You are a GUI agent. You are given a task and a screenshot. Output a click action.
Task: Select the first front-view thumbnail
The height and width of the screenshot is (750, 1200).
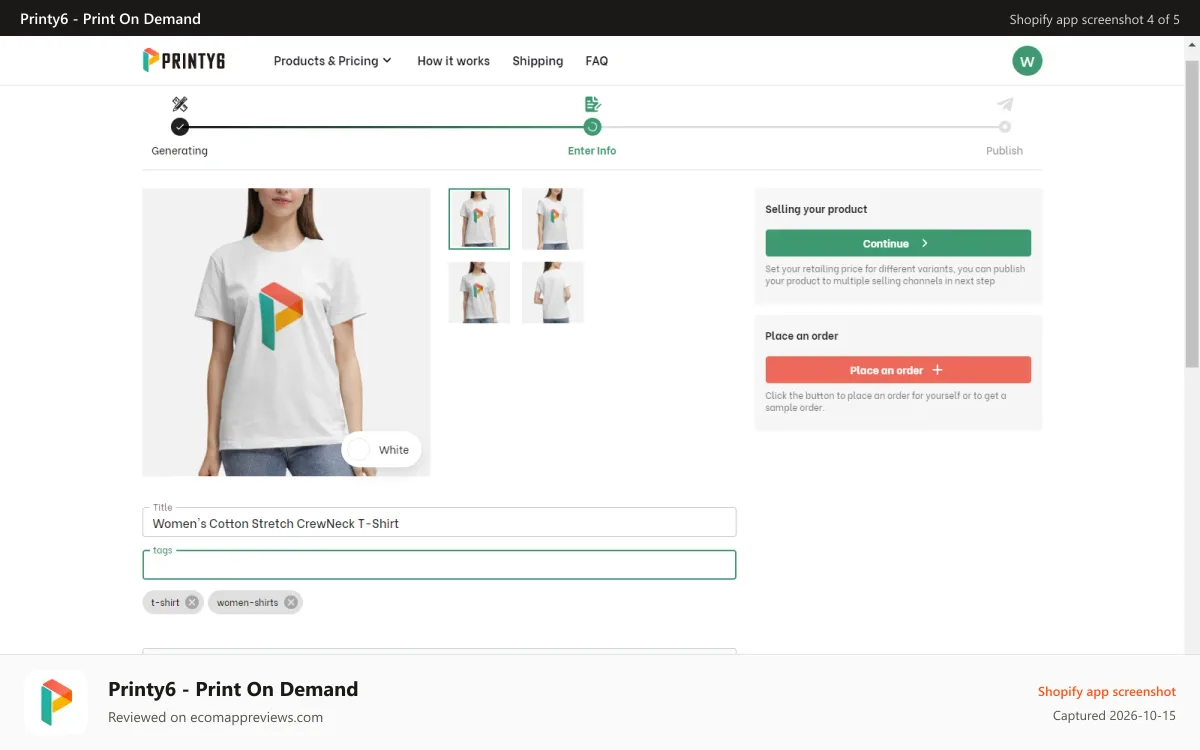pos(479,219)
